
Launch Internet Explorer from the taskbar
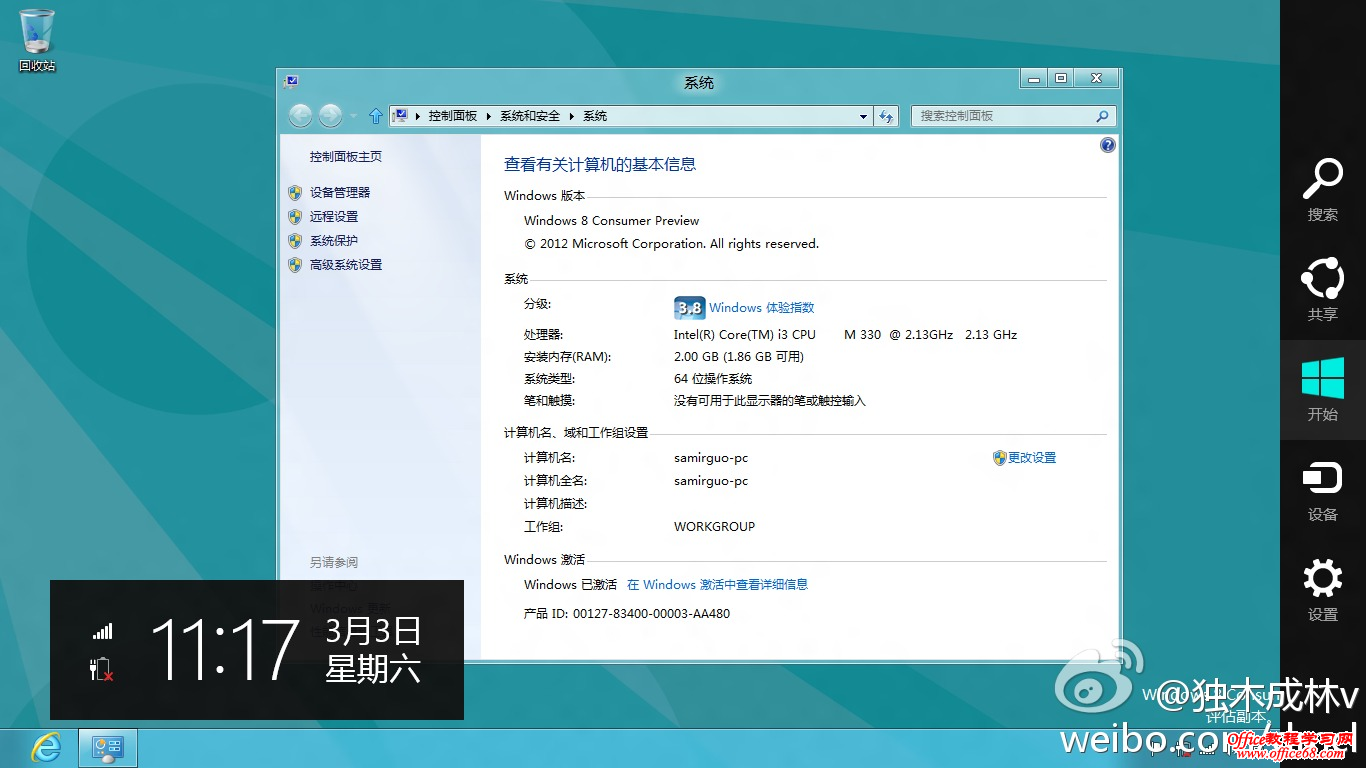coord(45,747)
